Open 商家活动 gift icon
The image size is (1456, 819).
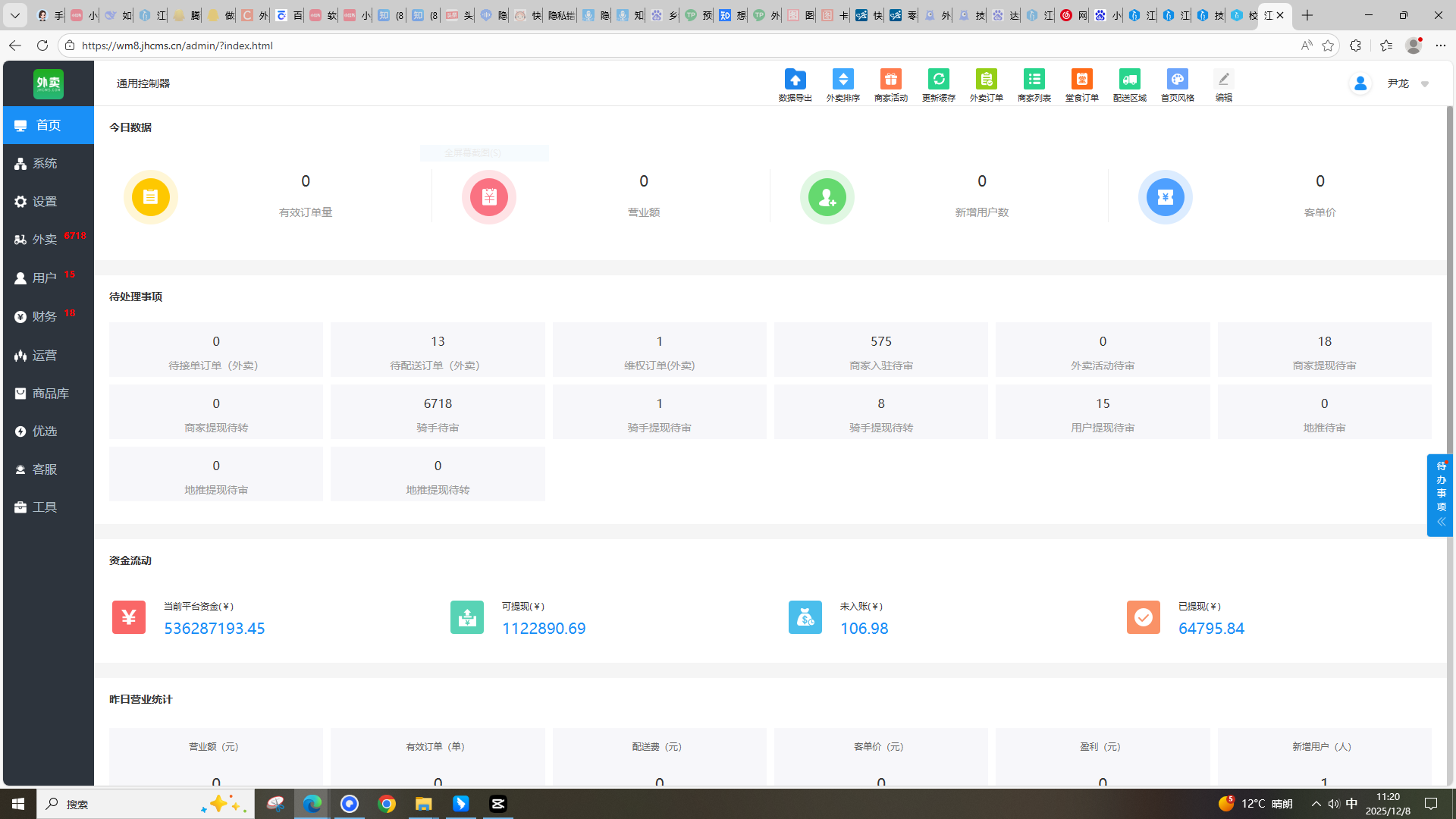pos(890,80)
